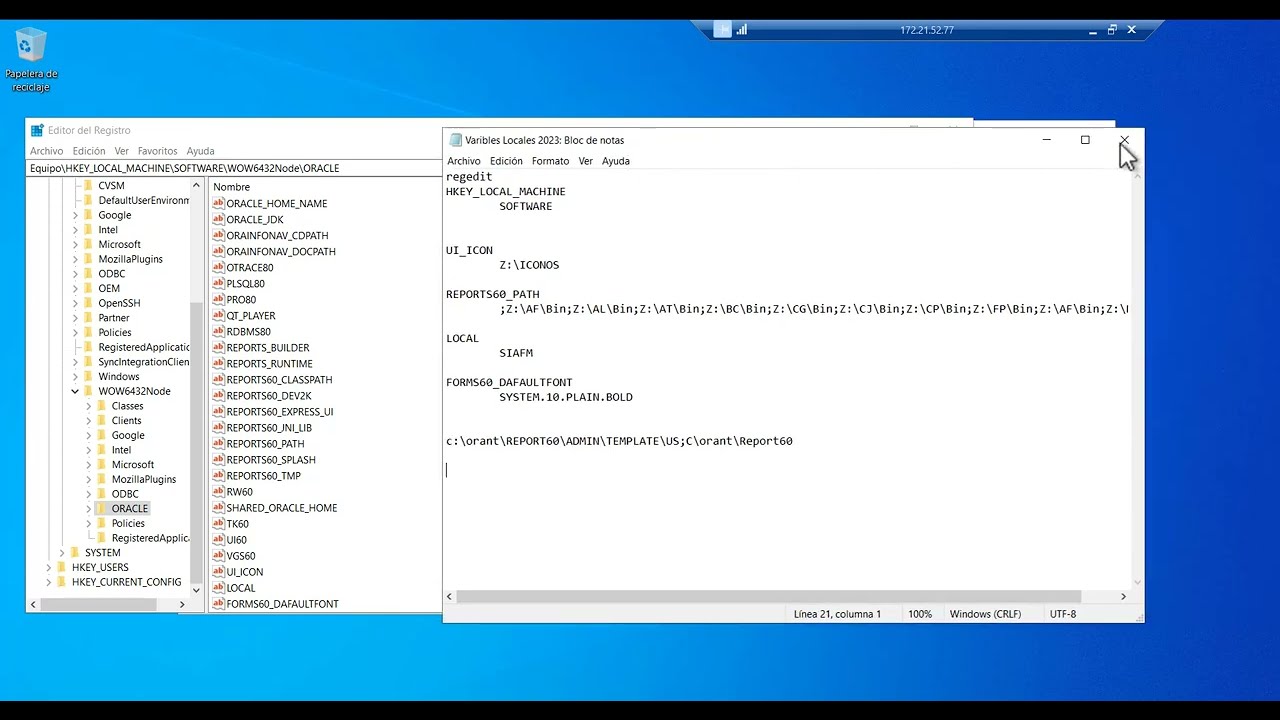Viewport: 1280px width, 720px height.
Task: Click the ORACLE folder icon in tree
Action: pos(102,508)
